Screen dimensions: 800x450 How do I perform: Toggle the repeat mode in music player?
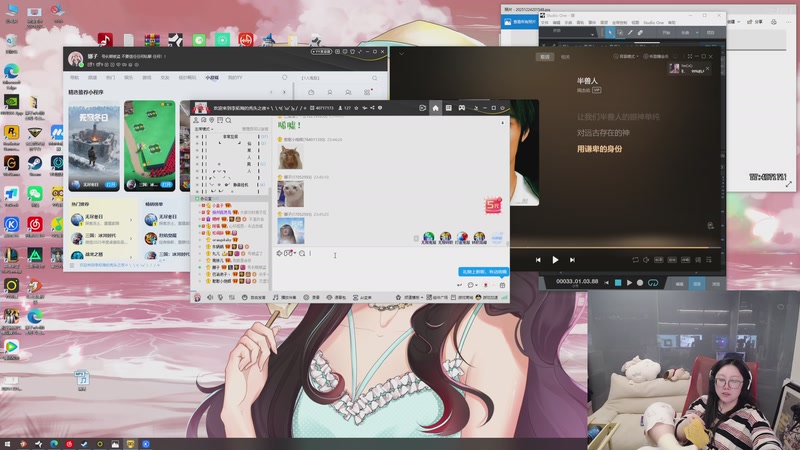coord(635,260)
